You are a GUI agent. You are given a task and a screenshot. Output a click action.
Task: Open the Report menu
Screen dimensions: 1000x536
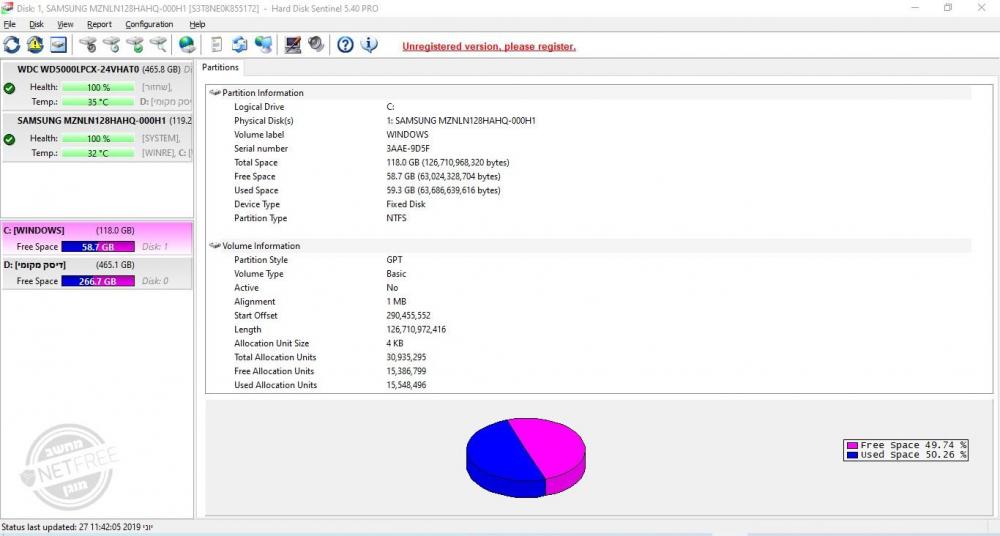(x=99, y=24)
